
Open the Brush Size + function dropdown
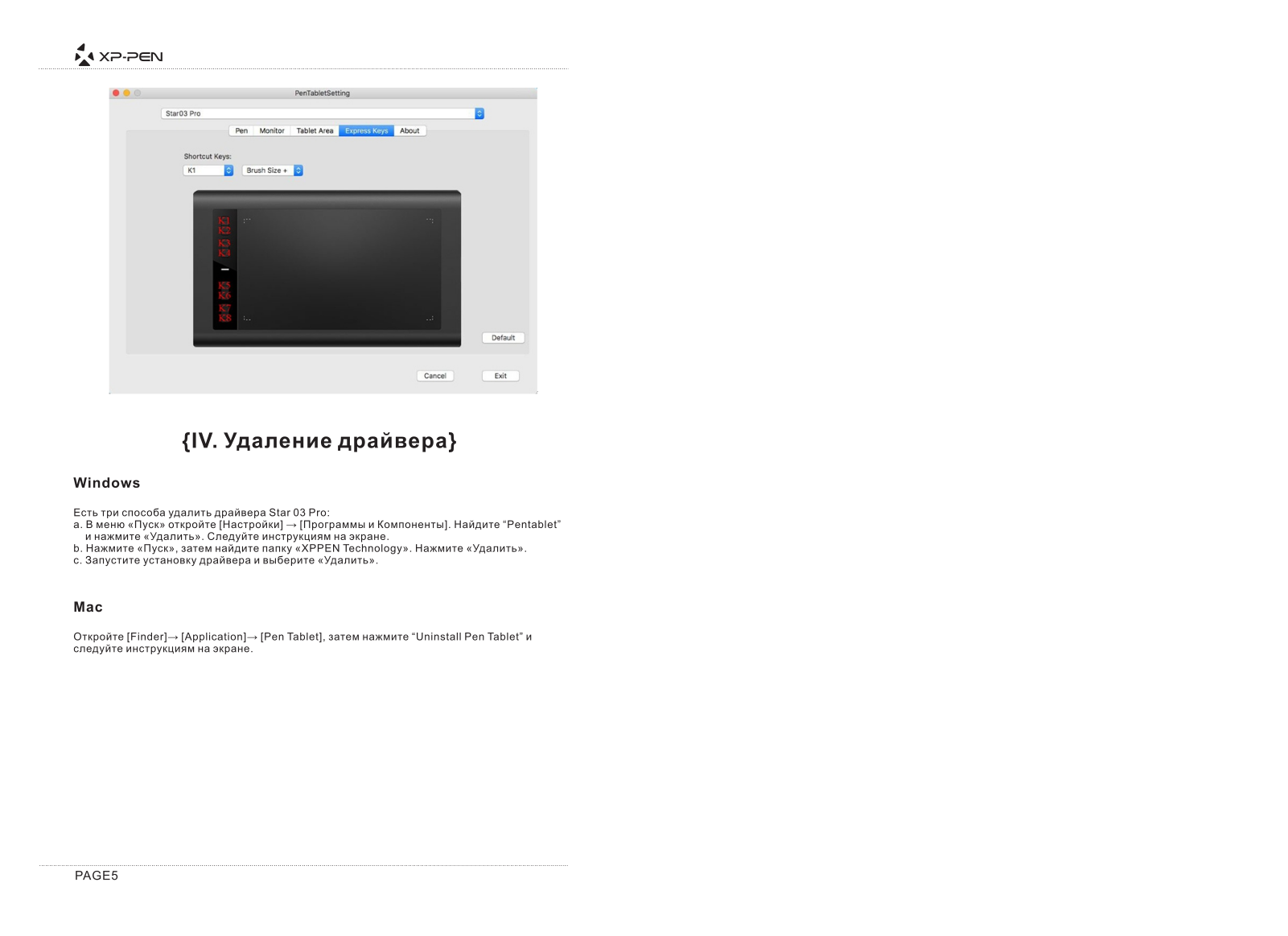[273, 171]
